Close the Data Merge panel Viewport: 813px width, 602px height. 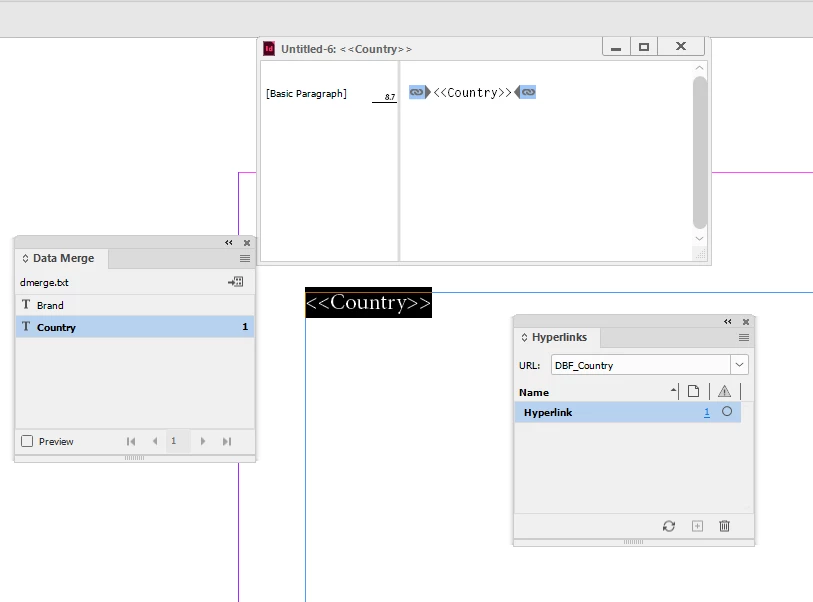[247, 243]
